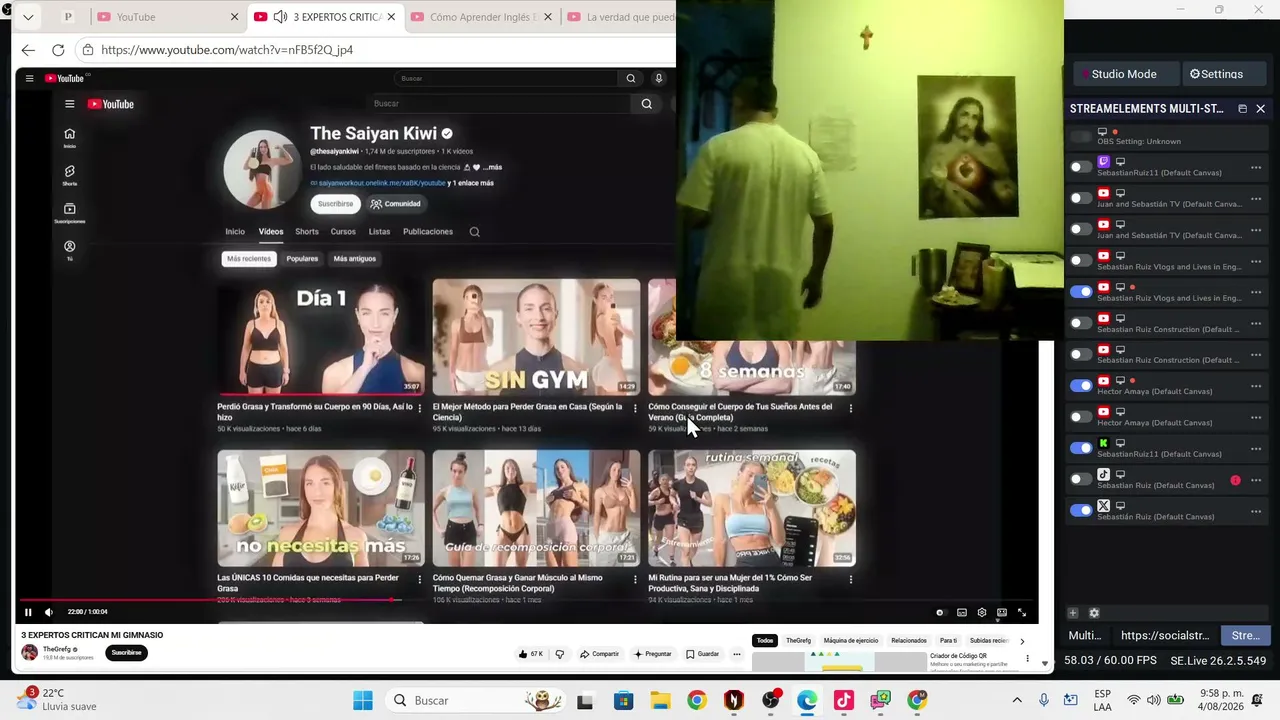Open the Inicio tab of the channel
Viewport: 1280px width, 720px height.
click(x=235, y=232)
